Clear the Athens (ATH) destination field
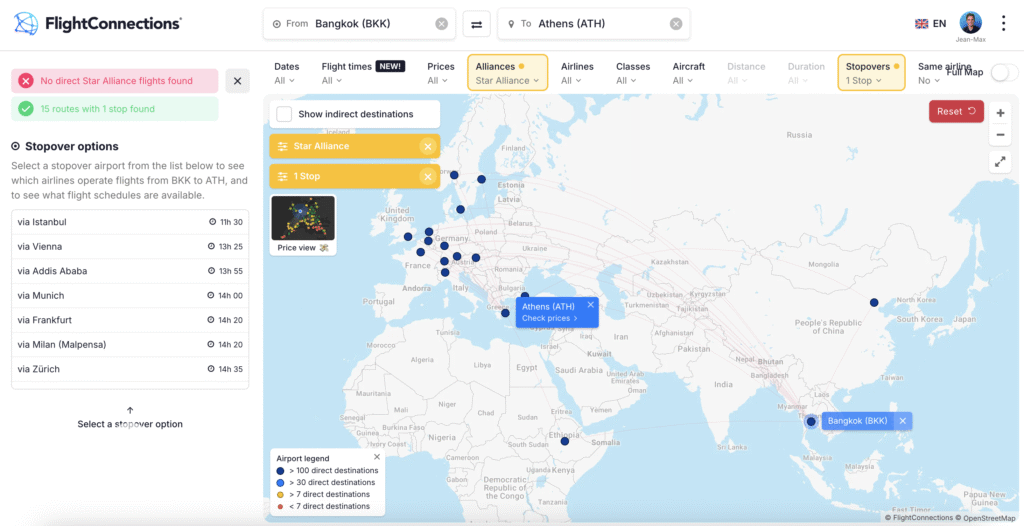This screenshot has width=1024, height=526. pos(676,24)
